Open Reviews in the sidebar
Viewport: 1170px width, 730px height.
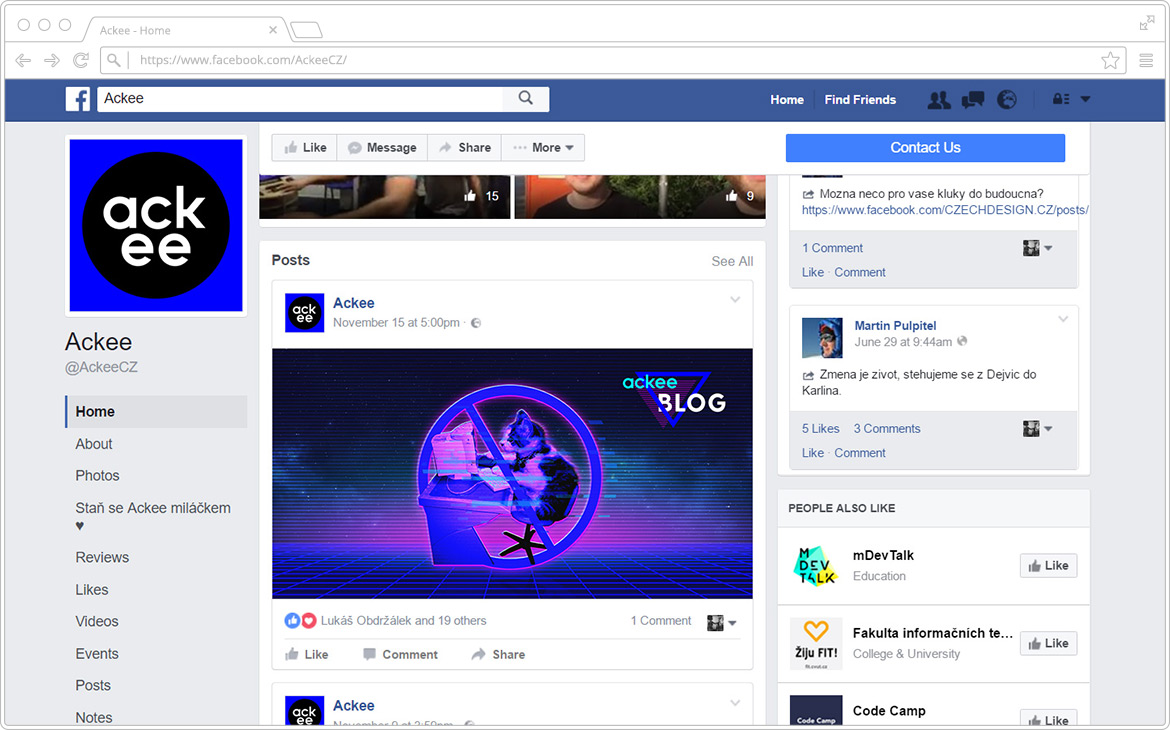point(102,557)
